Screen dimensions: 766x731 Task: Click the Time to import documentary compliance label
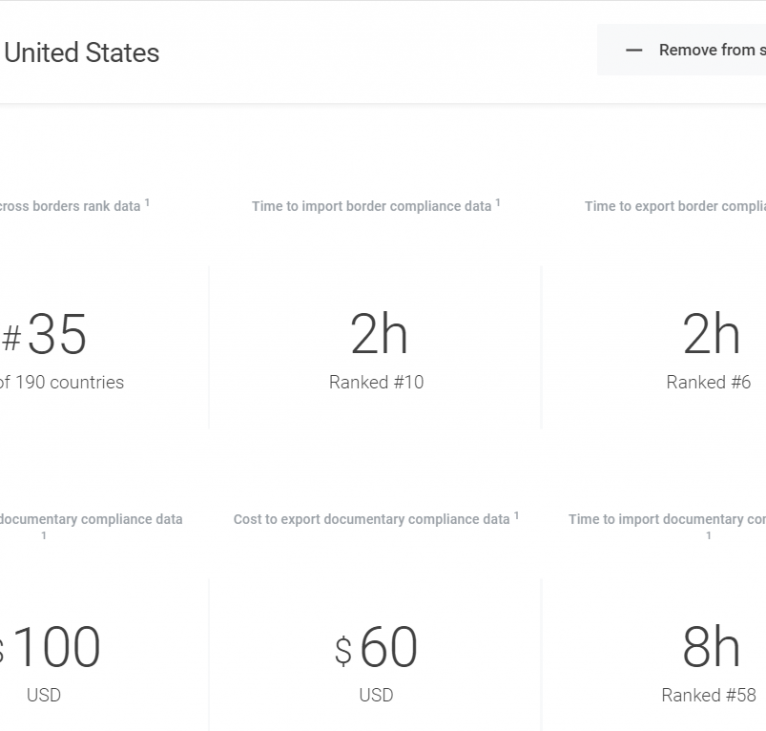tap(667, 520)
